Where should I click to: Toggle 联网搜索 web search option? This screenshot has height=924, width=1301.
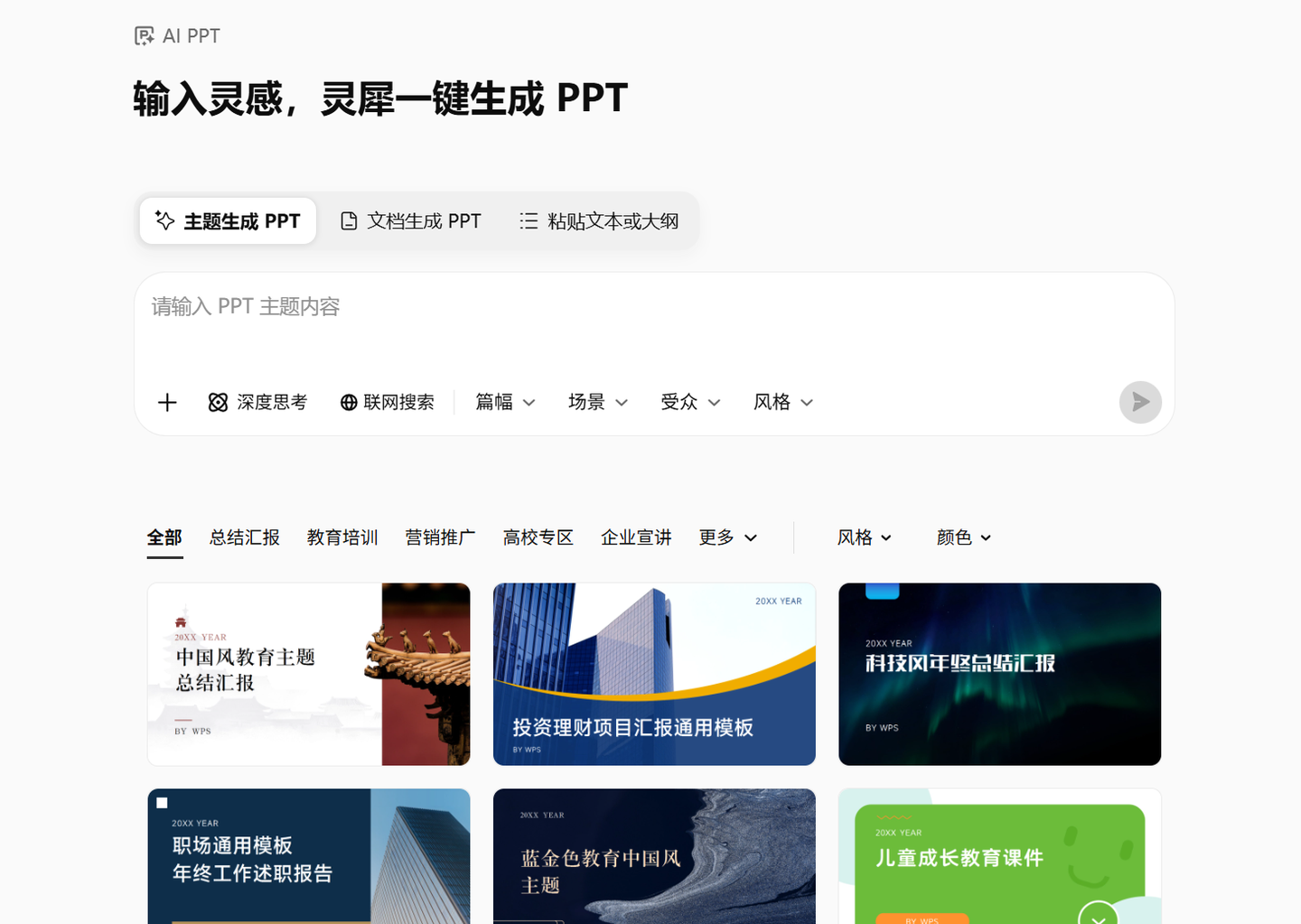[387, 402]
